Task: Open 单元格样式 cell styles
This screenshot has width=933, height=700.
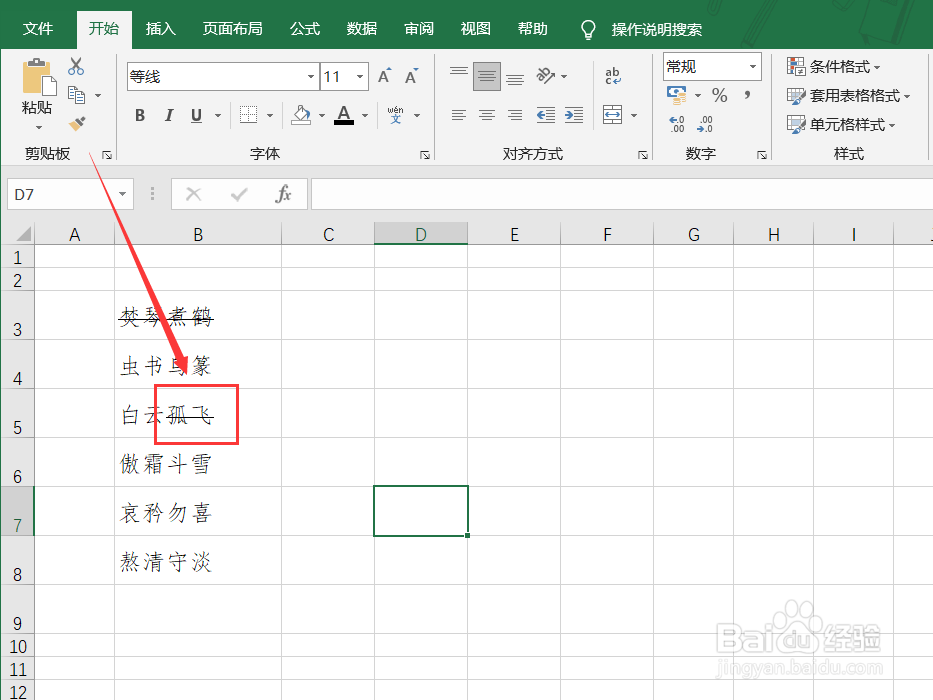Action: click(841, 124)
